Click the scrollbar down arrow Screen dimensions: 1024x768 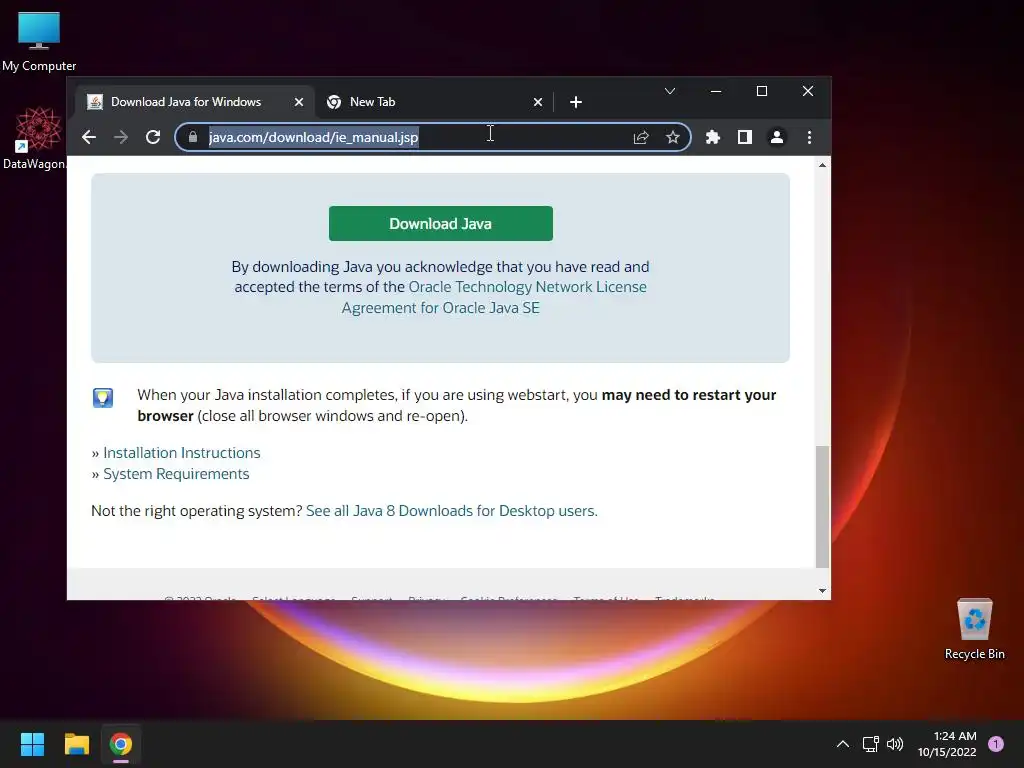[822, 590]
